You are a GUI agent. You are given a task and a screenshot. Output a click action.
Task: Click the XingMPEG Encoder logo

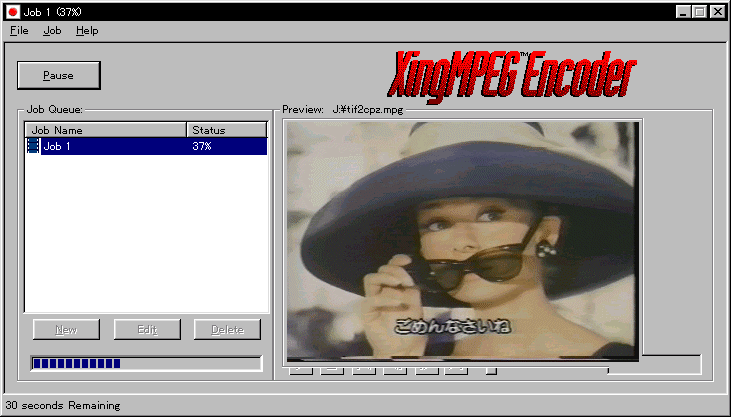(x=512, y=76)
